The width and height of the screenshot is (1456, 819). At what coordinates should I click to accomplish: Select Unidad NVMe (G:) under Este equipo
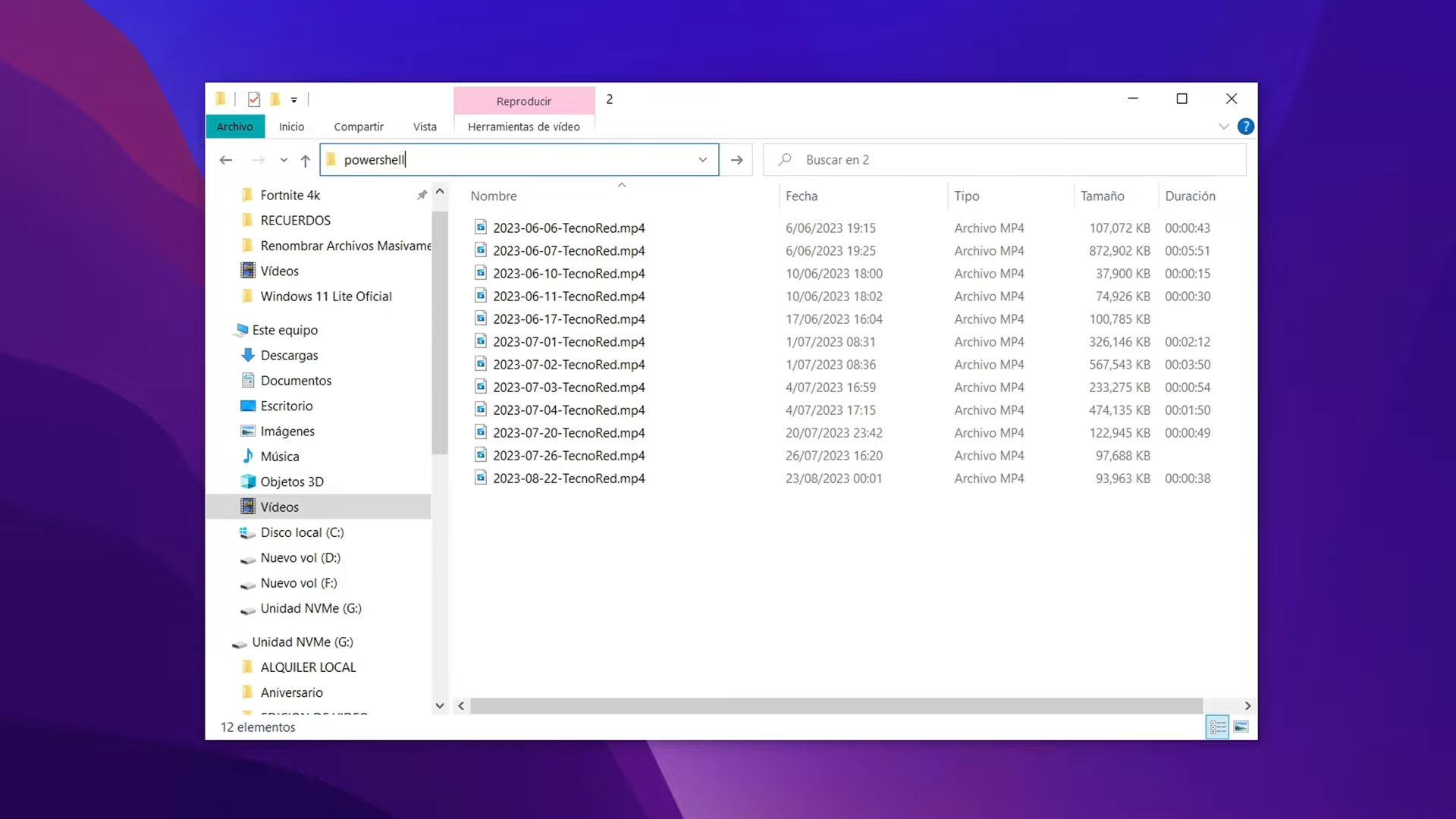pyautogui.click(x=311, y=608)
